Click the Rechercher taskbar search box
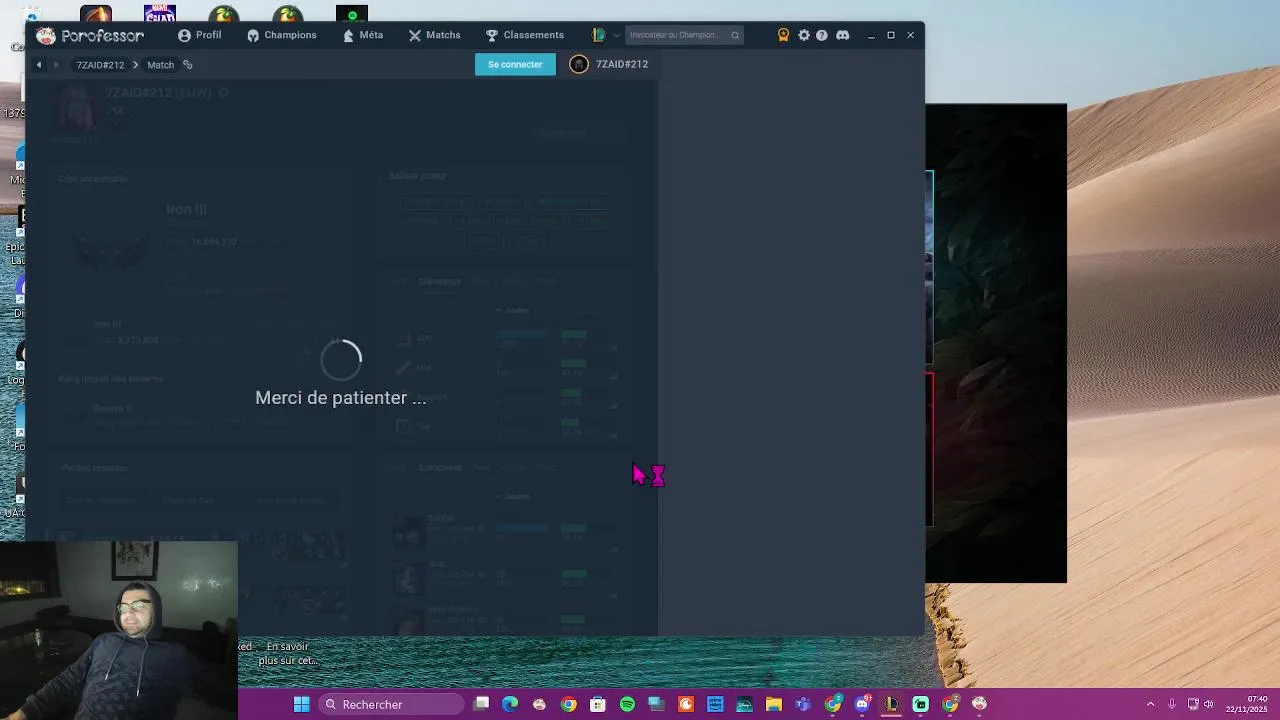 click(x=392, y=704)
